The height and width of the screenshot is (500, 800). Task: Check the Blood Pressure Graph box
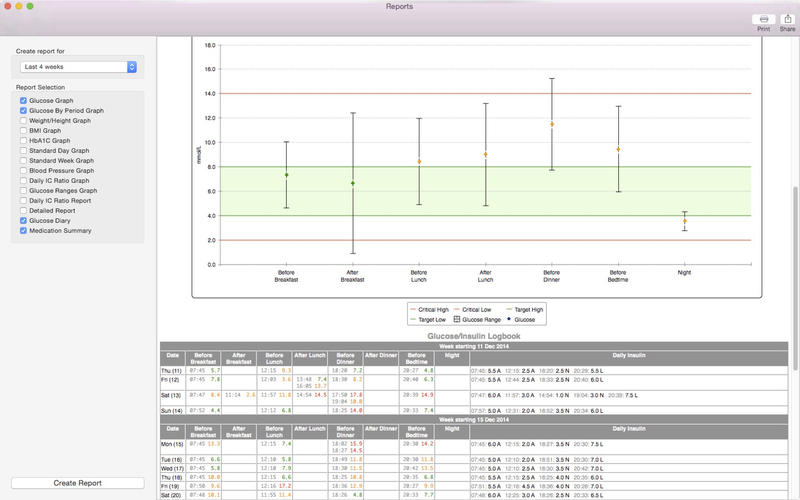tap(23, 171)
